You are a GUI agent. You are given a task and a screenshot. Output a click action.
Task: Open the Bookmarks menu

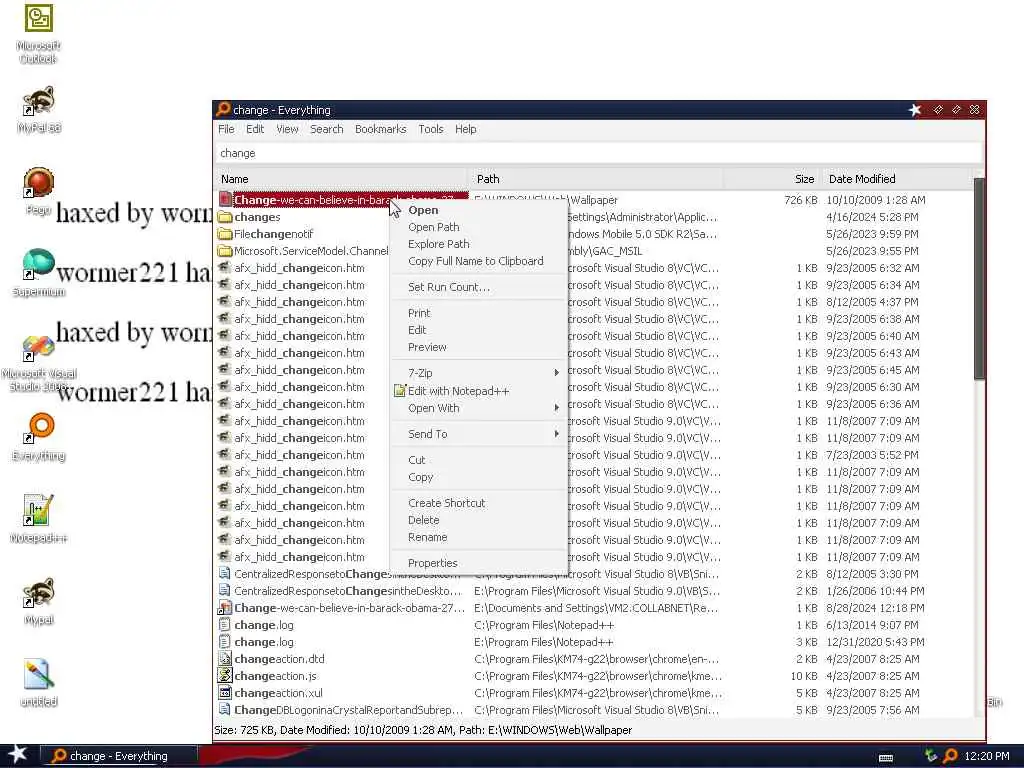tap(381, 129)
